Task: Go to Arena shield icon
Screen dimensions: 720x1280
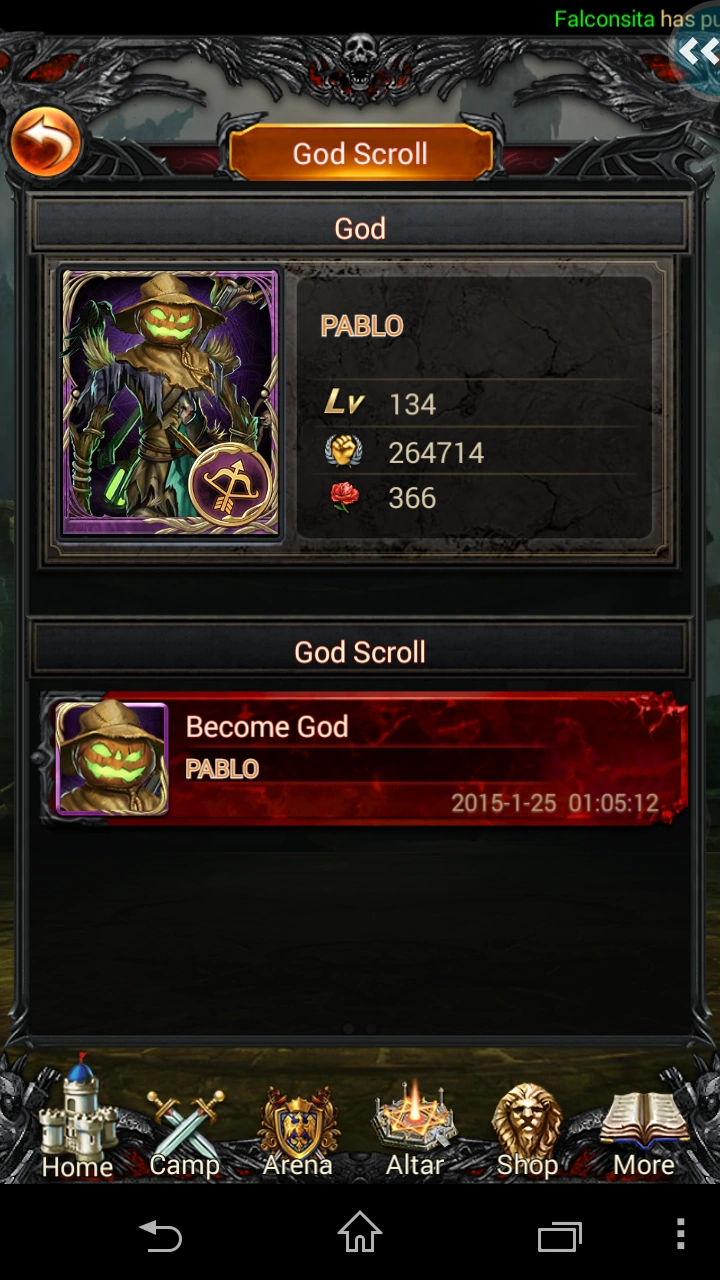Action: [x=297, y=1130]
